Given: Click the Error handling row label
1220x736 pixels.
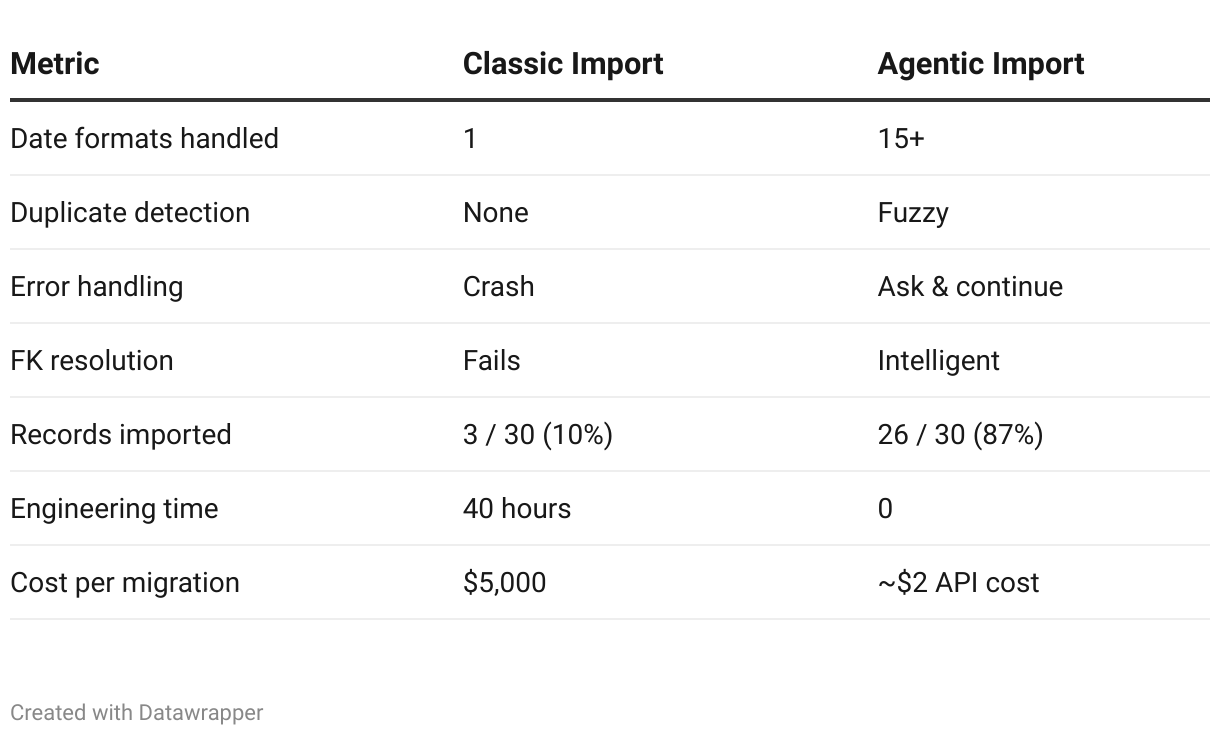Looking at the screenshot, I should click(97, 286).
